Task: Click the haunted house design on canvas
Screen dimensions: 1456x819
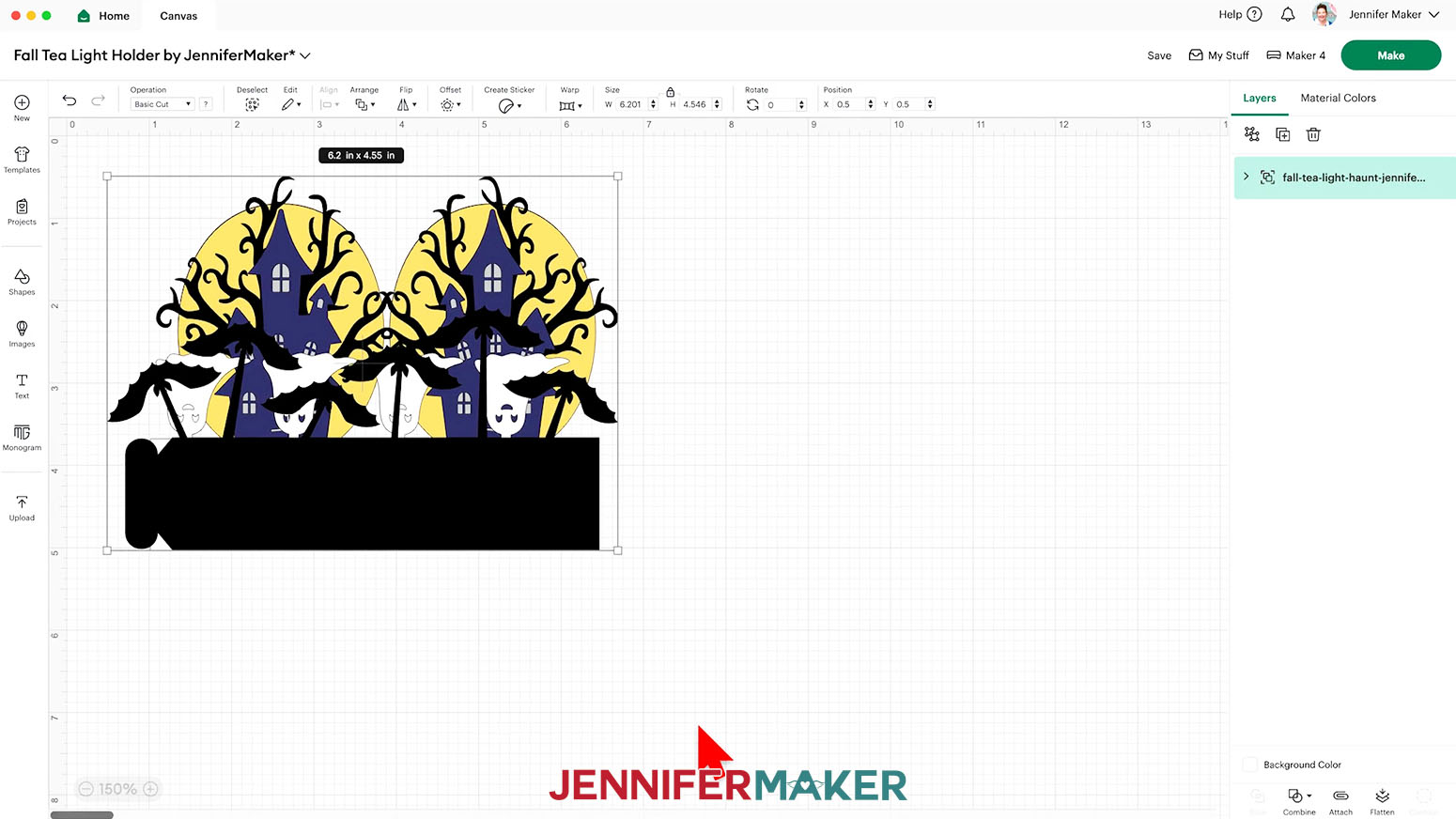Action: point(363,363)
